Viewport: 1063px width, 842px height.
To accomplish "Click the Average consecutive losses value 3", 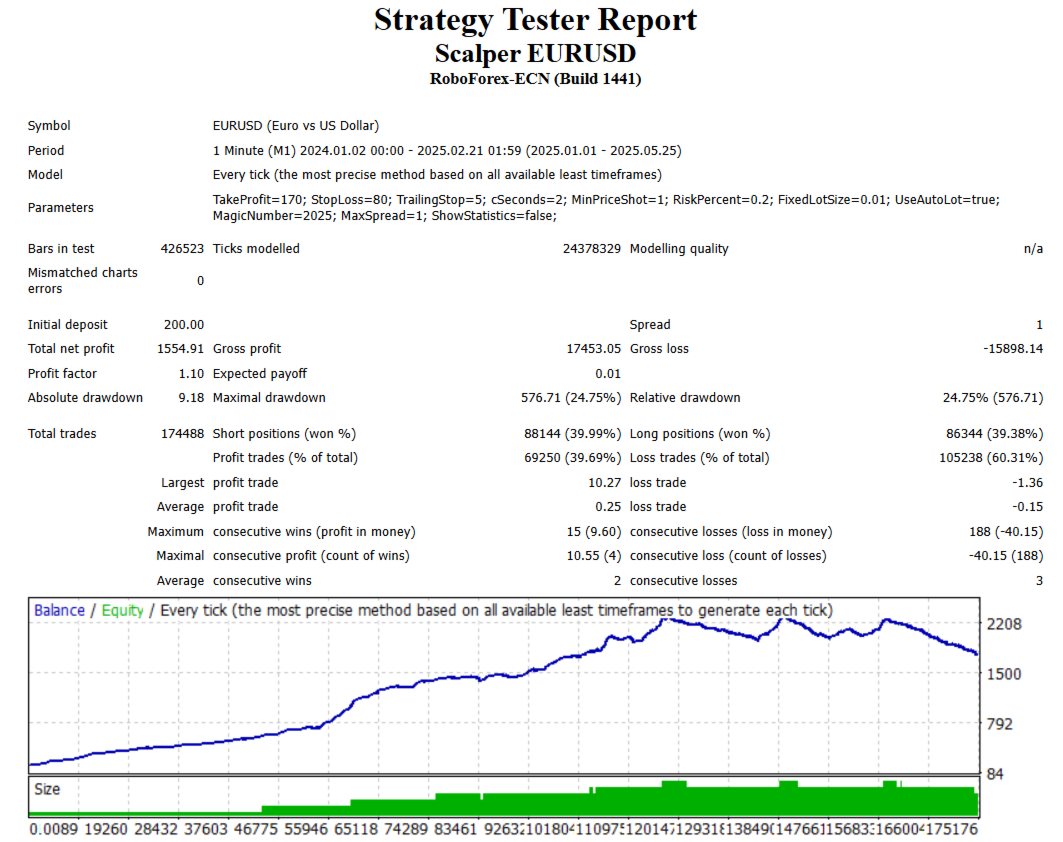I will pos(1039,581).
